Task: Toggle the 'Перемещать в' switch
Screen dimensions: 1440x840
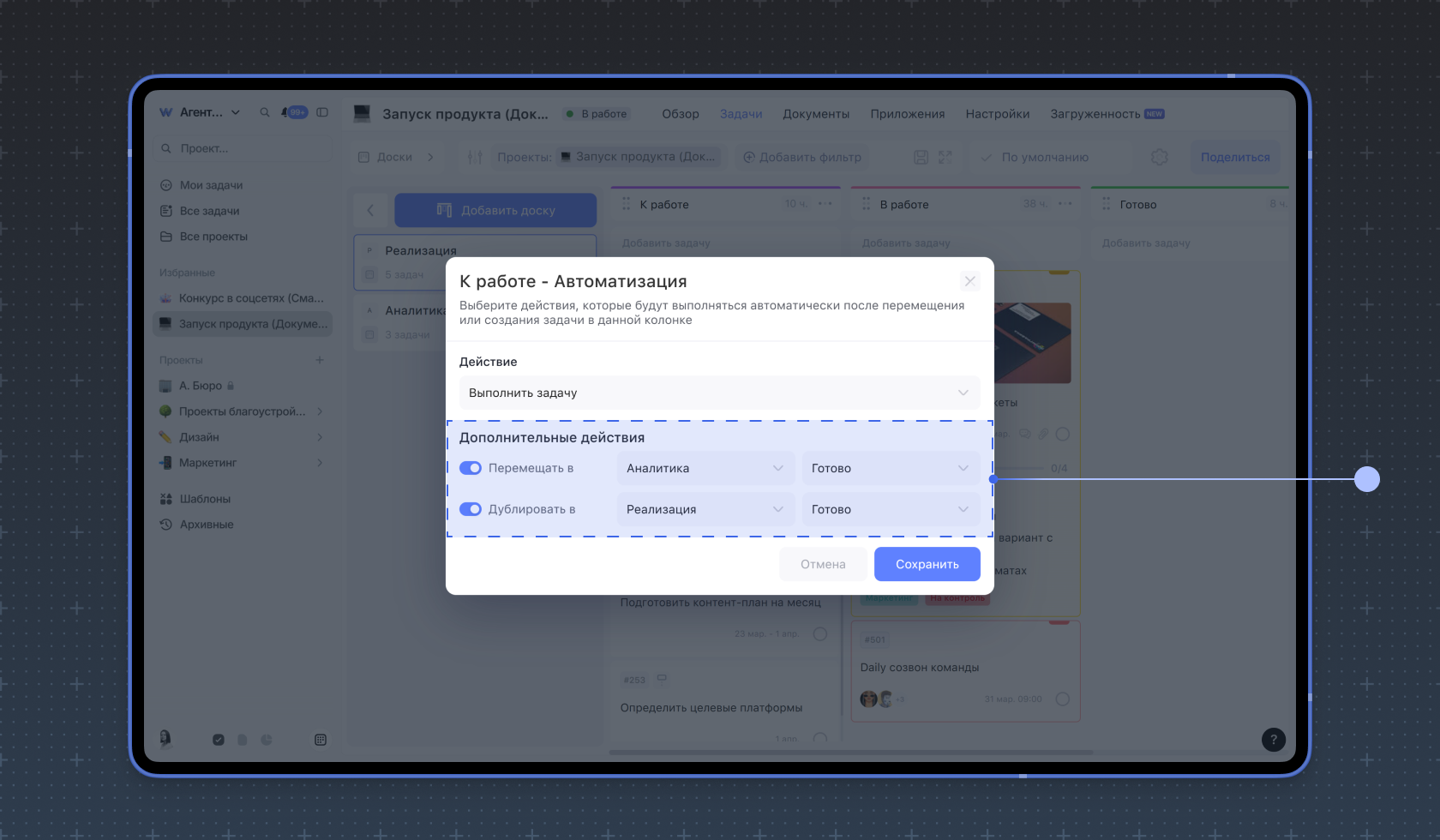Action: click(x=471, y=468)
